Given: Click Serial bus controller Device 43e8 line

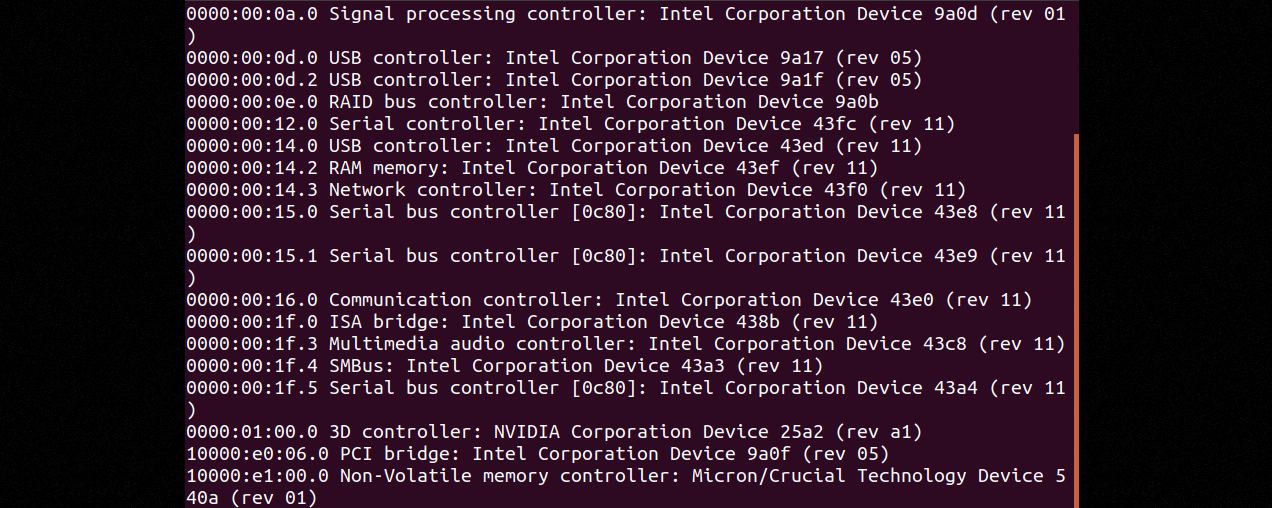Looking at the screenshot, I should (626, 212).
